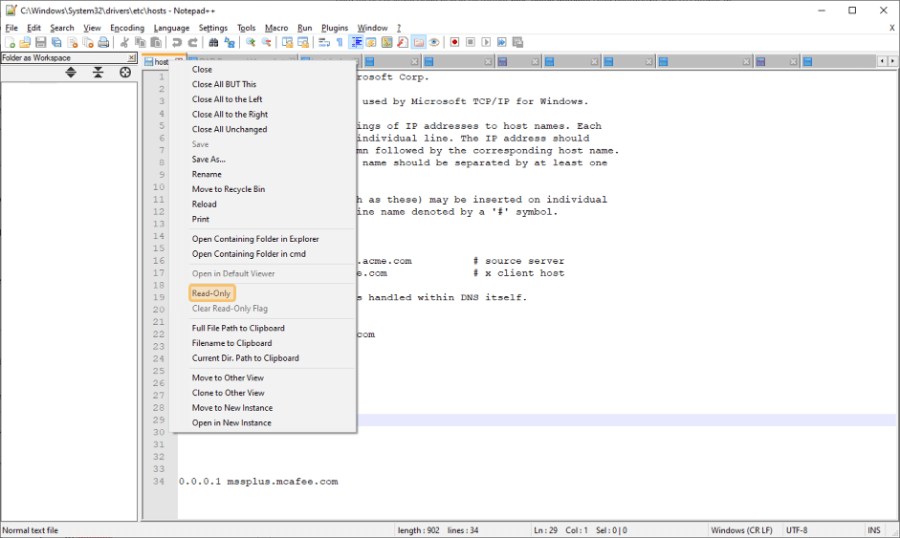The width and height of the screenshot is (900, 538).
Task: Click the Locate Current File panel icon
Action: click(125, 72)
